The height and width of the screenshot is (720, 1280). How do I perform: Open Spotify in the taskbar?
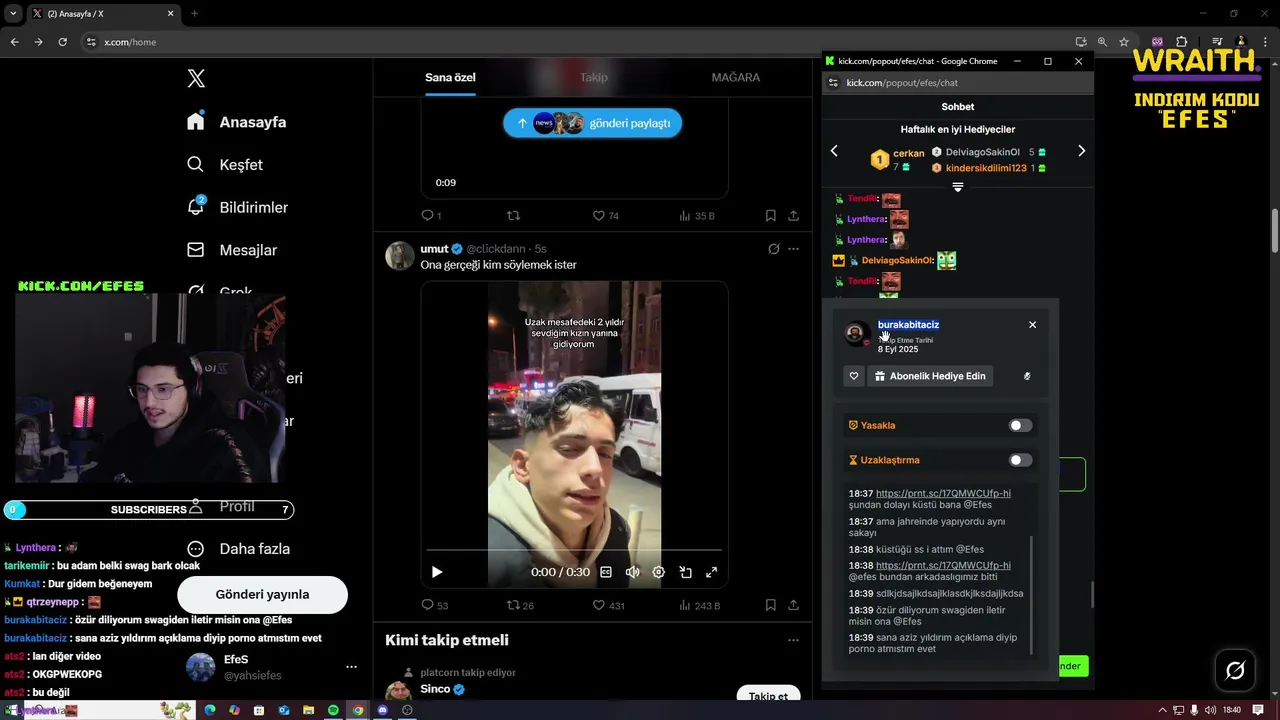pyautogui.click(x=333, y=710)
